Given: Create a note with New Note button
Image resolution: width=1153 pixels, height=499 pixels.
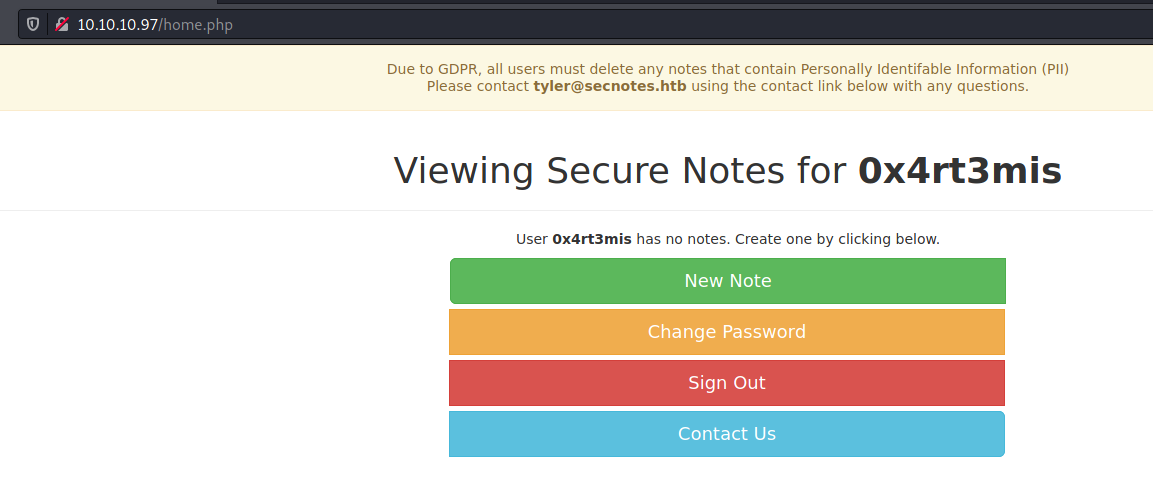Looking at the screenshot, I should click(x=727, y=281).
